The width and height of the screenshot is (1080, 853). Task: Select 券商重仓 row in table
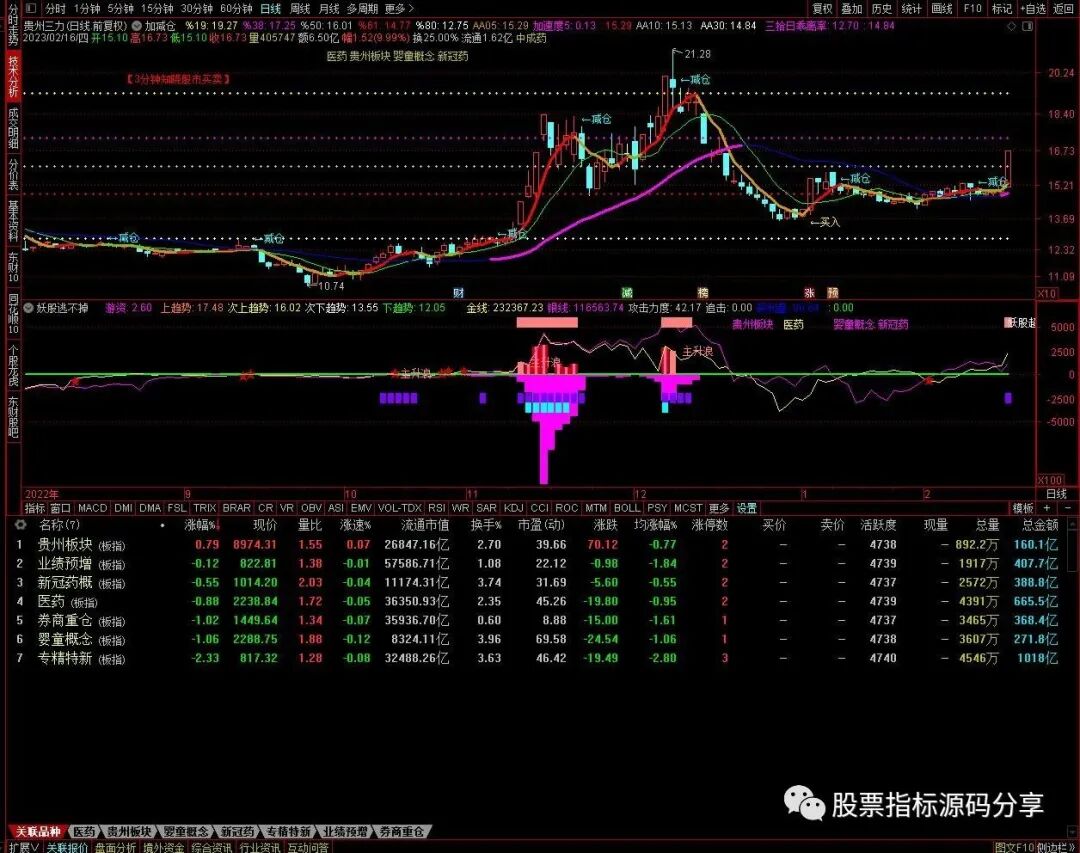tap(537, 620)
